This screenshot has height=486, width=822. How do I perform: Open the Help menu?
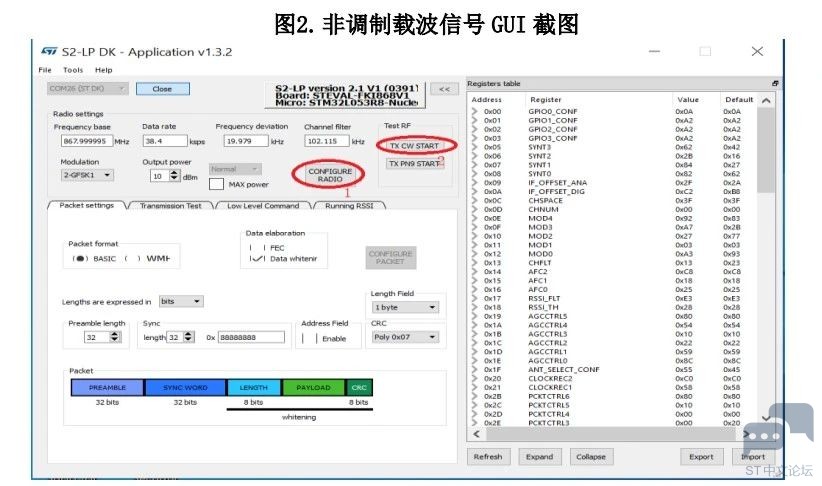coord(103,70)
